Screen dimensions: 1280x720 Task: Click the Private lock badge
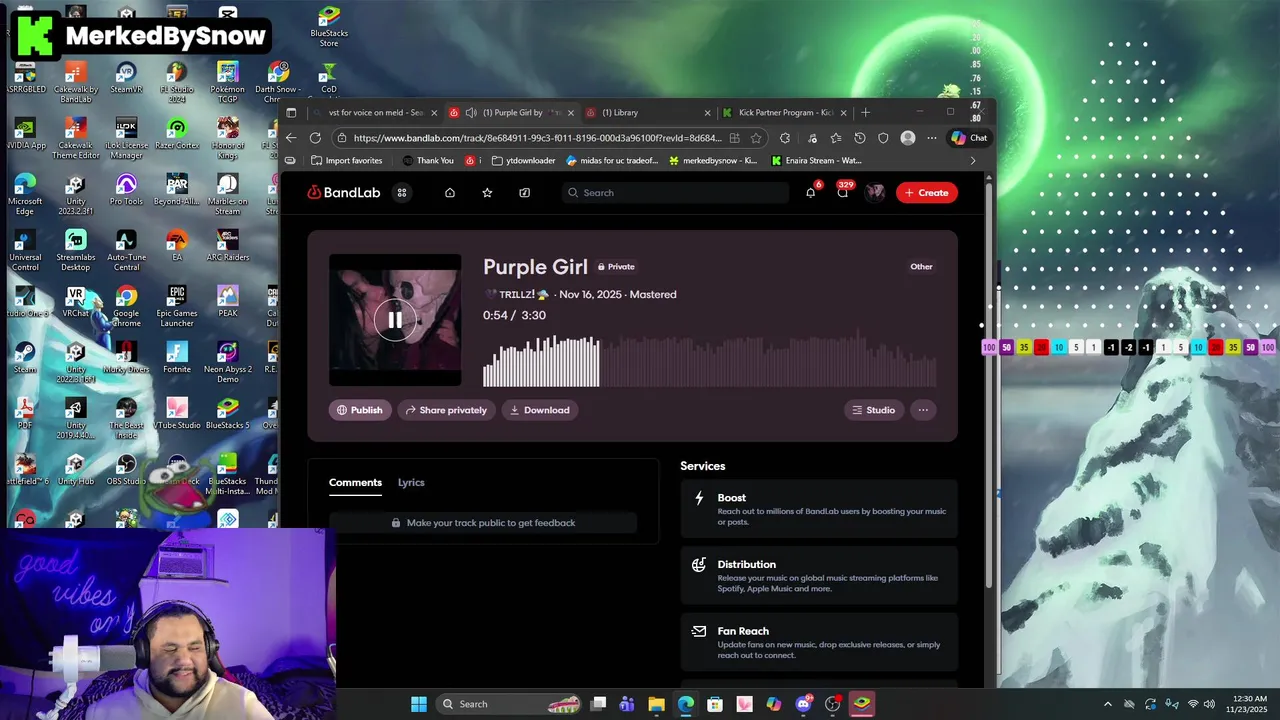click(x=616, y=267)
